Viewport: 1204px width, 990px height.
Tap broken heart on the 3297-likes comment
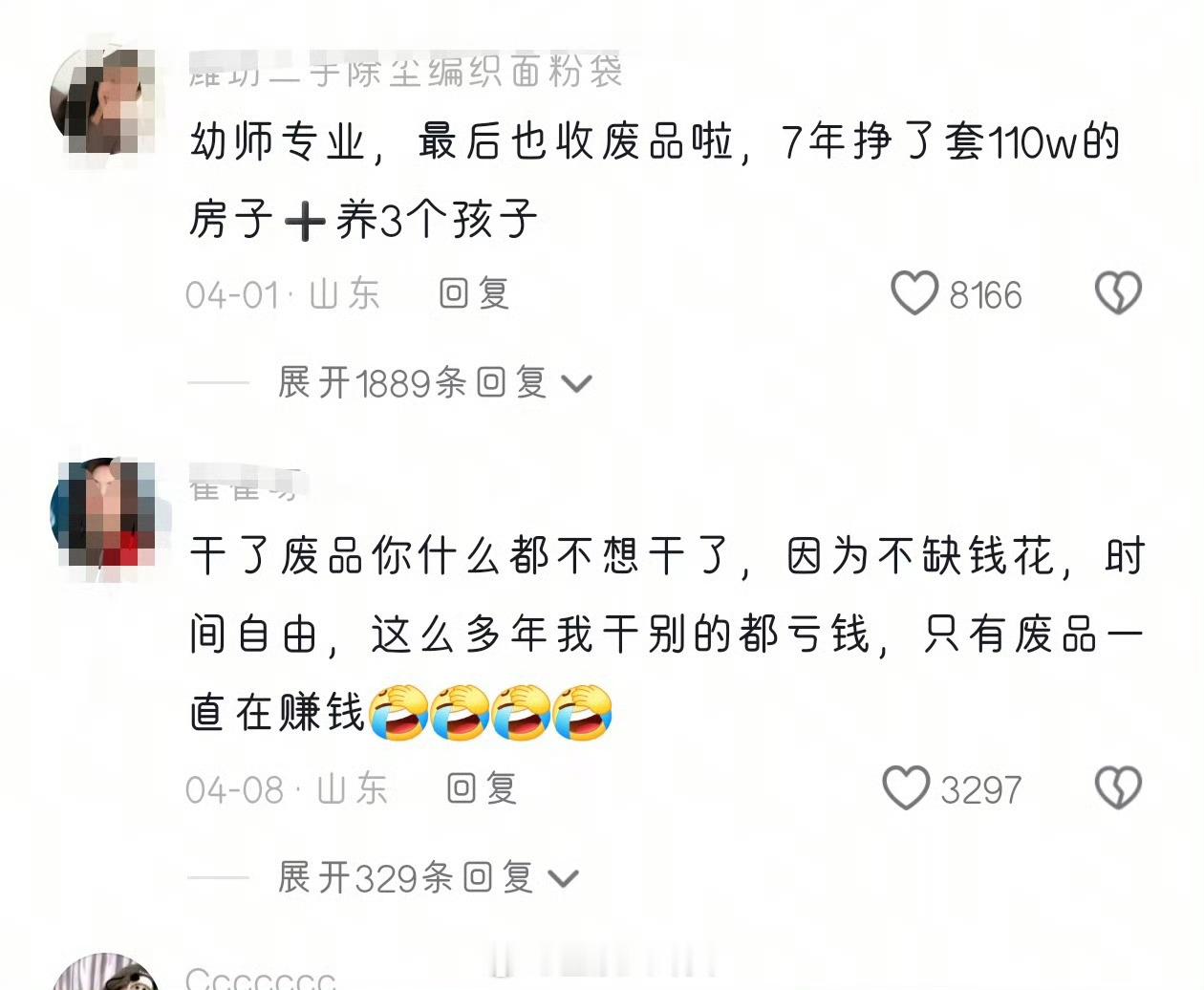[1118, 788]
